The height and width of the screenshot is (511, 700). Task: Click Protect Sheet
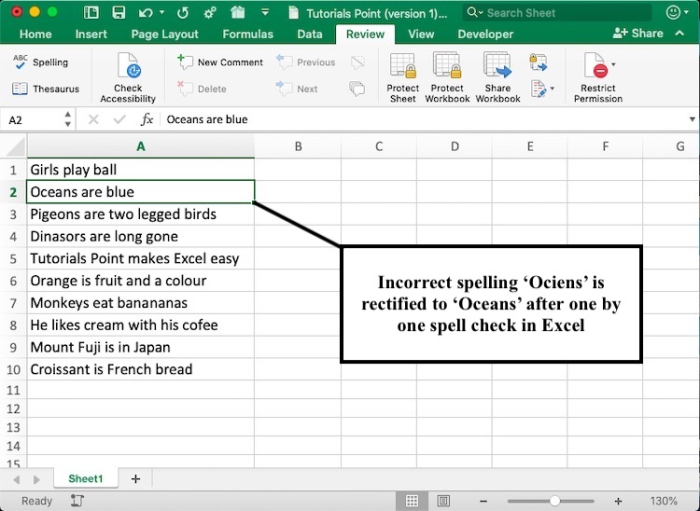pyautogui.click(x=403, y=78)
